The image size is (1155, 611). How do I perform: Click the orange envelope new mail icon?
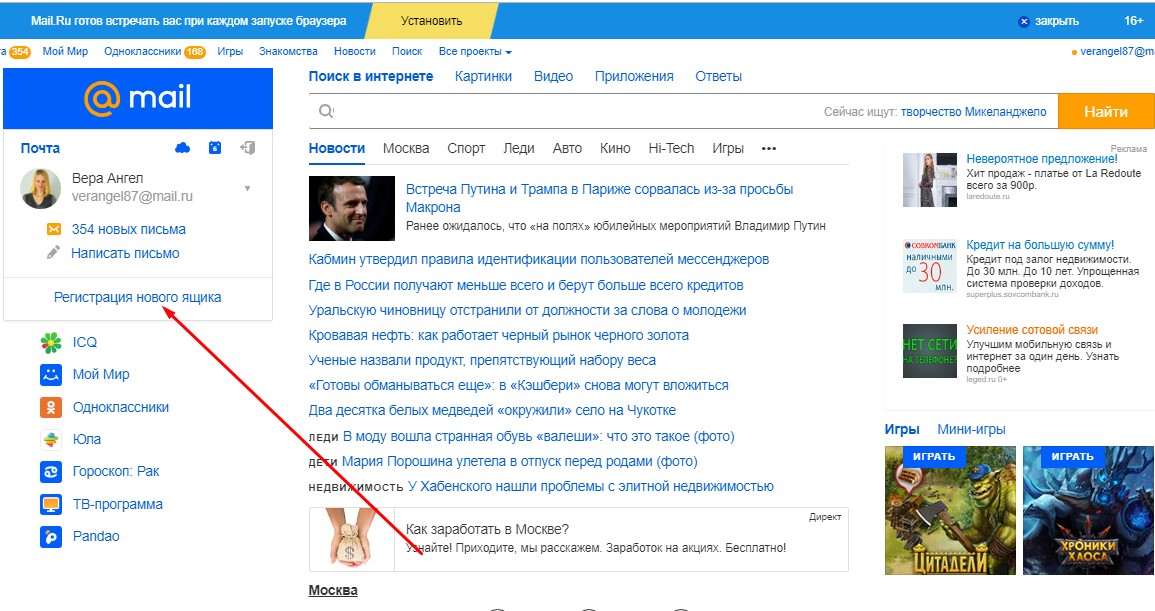click(54, 229)
